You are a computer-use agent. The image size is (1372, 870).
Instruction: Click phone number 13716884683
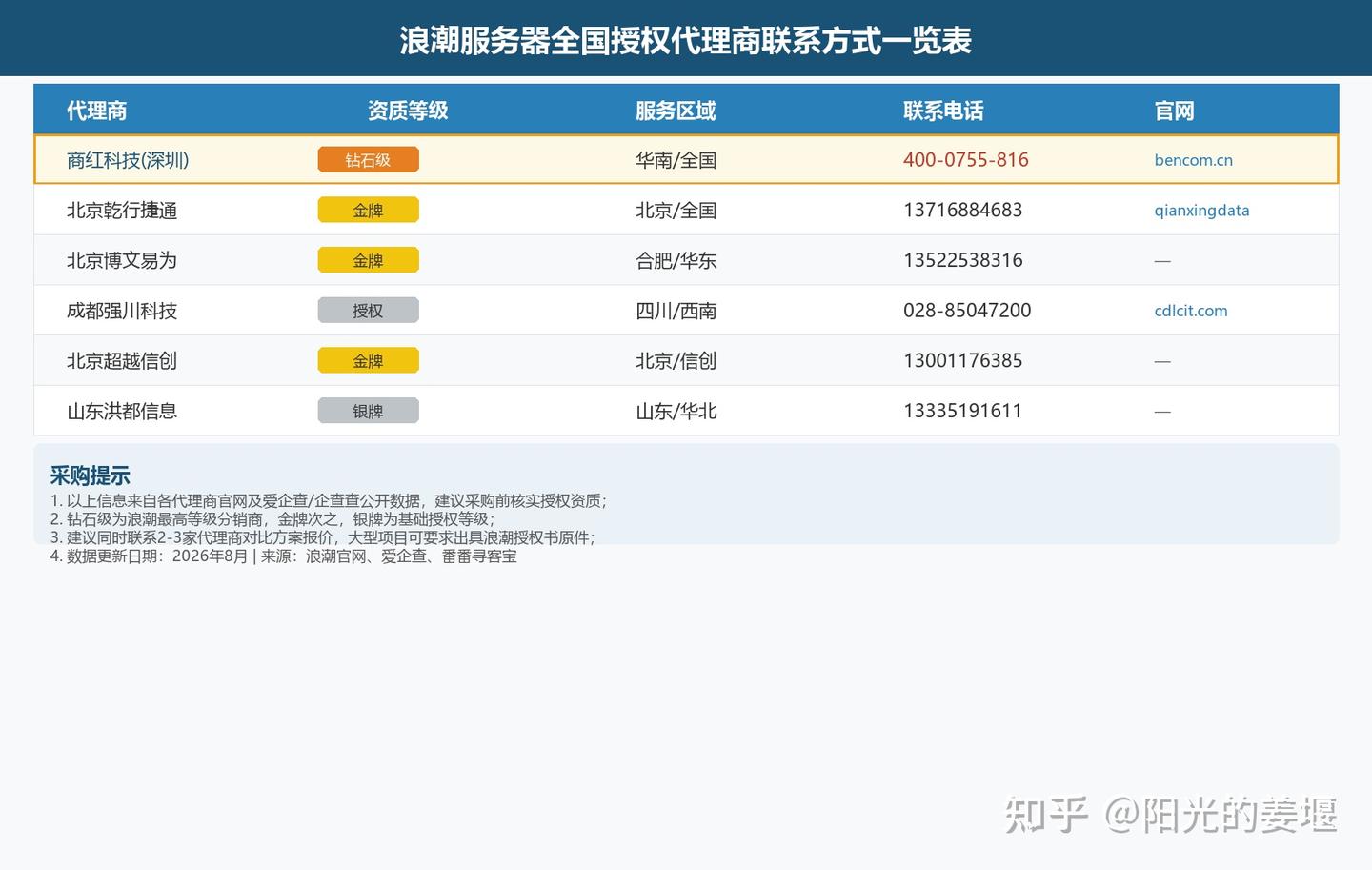coord(963,211)
